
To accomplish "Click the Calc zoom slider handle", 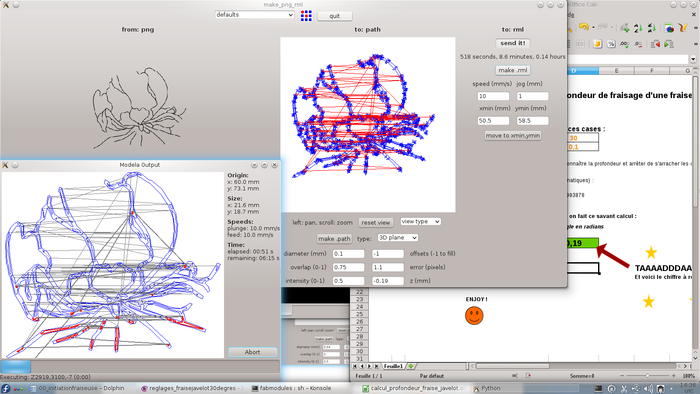I will click(x=647, y=376).
